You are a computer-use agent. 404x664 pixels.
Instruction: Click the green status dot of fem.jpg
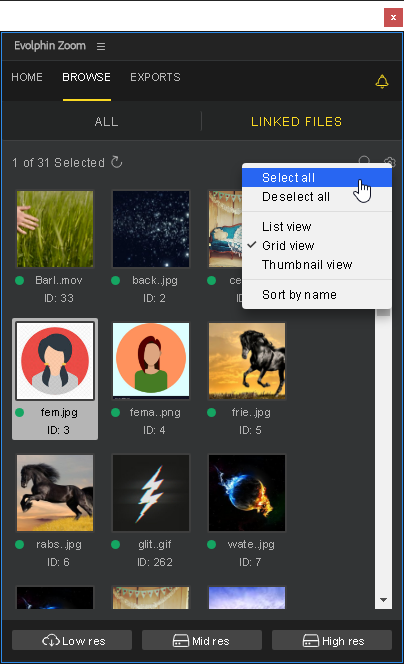[x=19, y=412]
